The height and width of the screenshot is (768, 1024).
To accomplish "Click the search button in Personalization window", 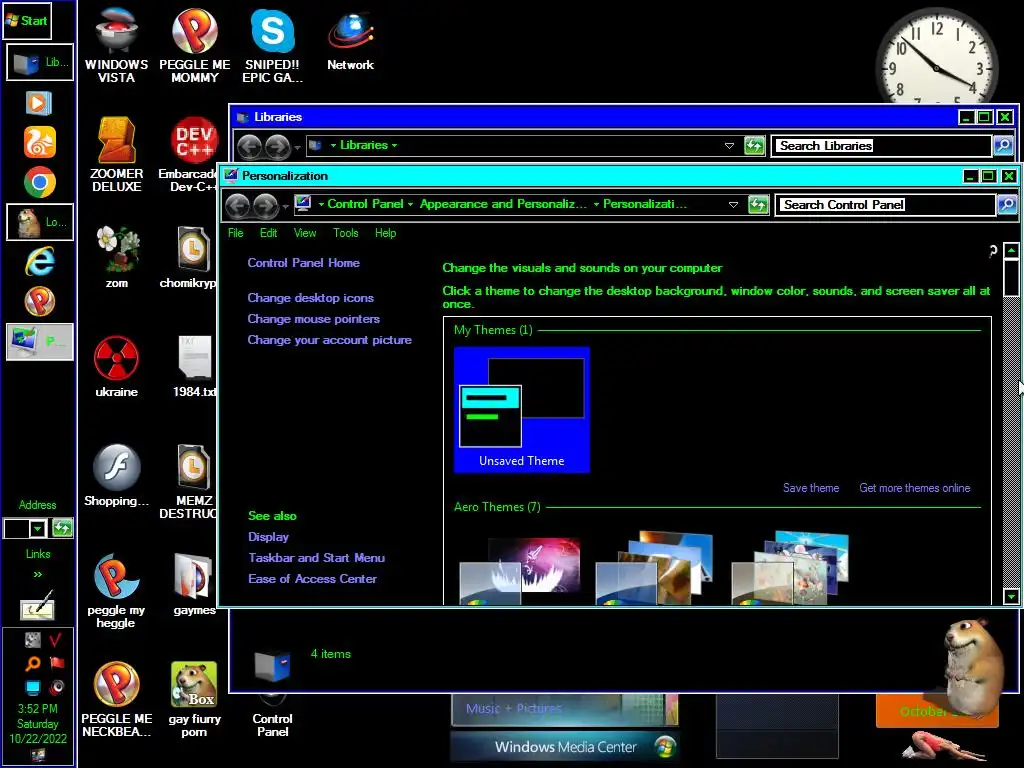I will point(1007,204).
